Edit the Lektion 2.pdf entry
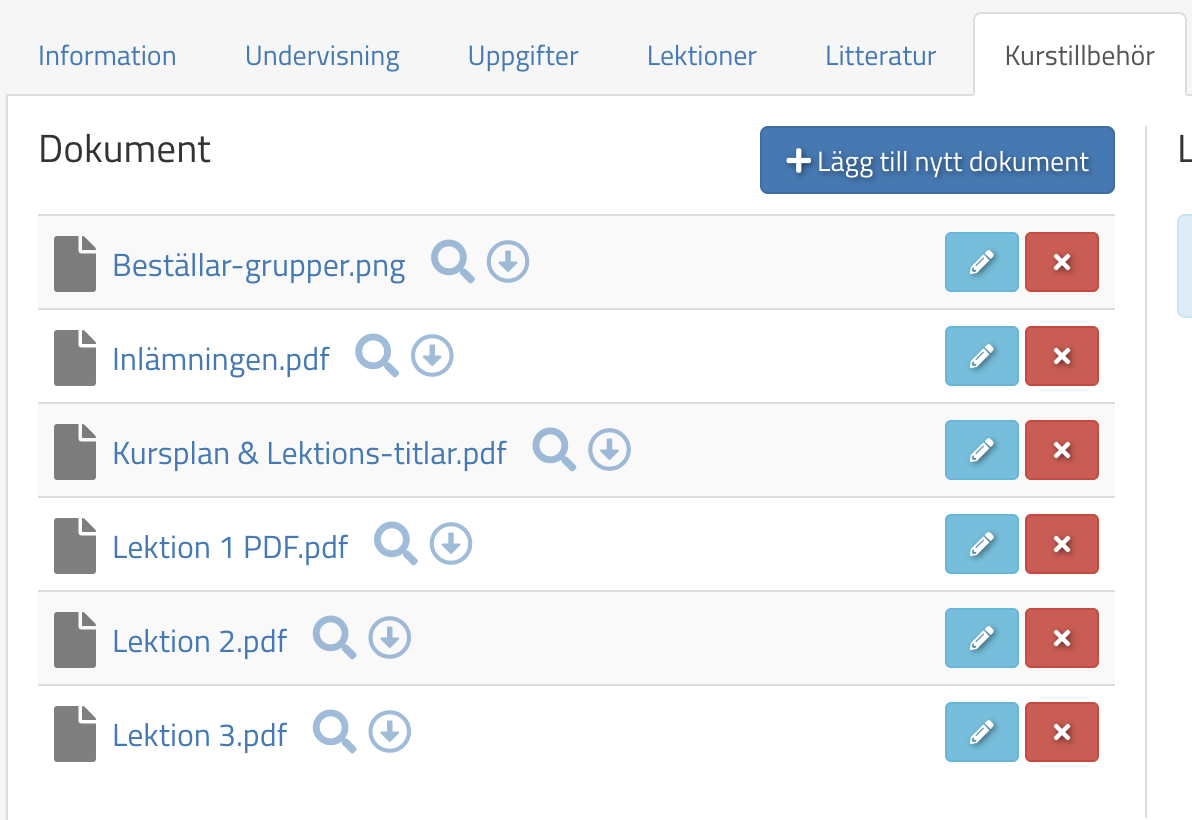The height and width of the screenshot is (820, 1192). pyautogui.click(x=981, y=637)
